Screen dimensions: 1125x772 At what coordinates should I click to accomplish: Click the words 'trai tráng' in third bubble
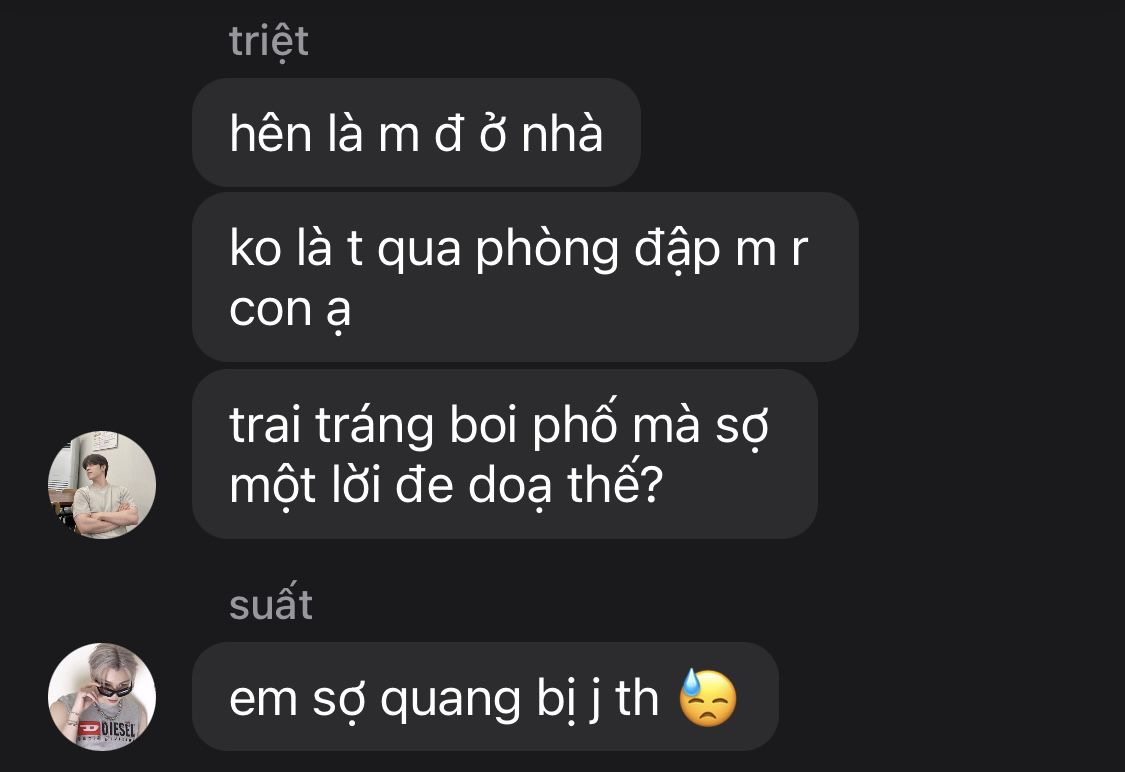pyautogui.click(x=331, y=426)
